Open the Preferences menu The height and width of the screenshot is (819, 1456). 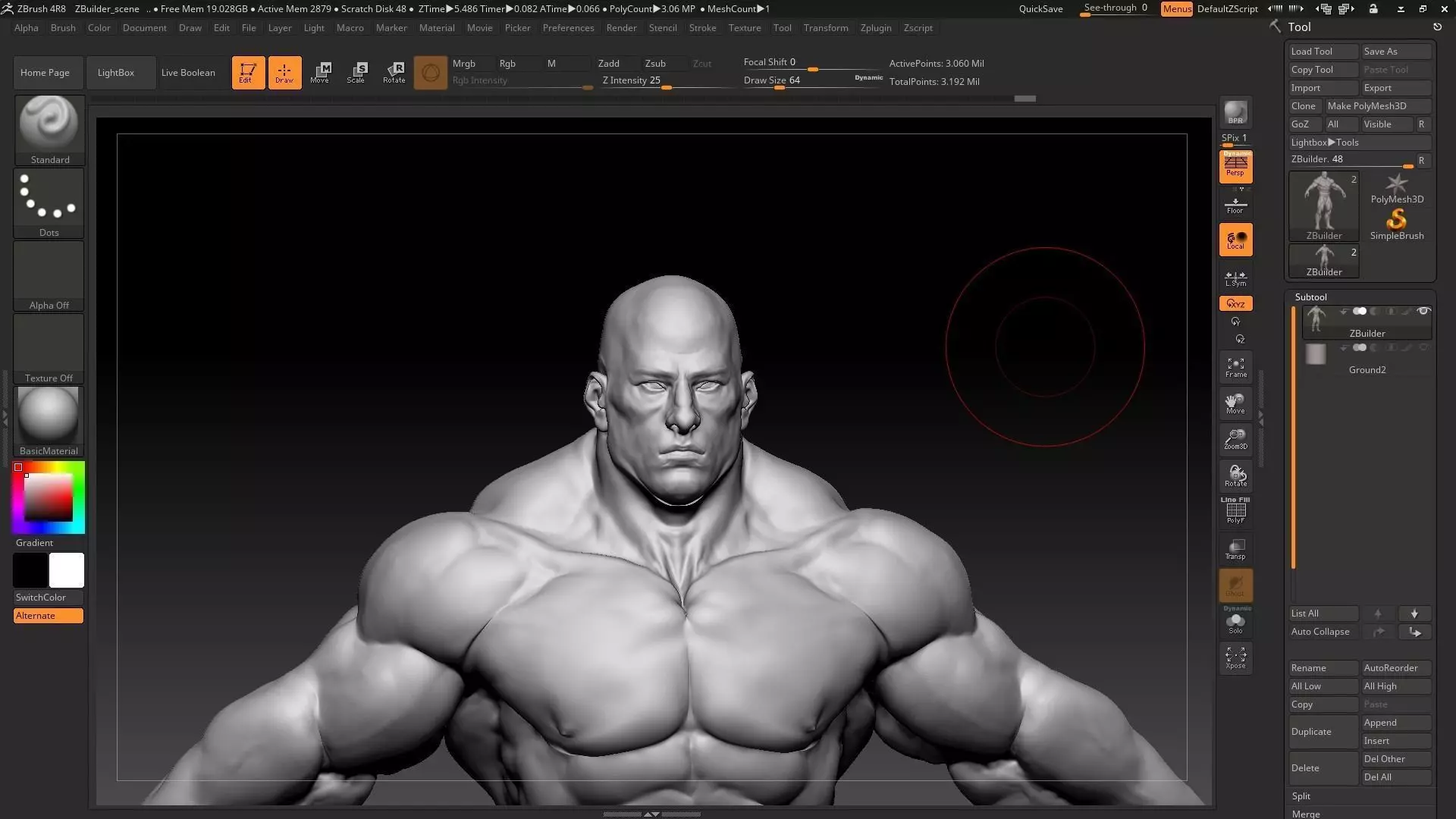coord(568,28)
